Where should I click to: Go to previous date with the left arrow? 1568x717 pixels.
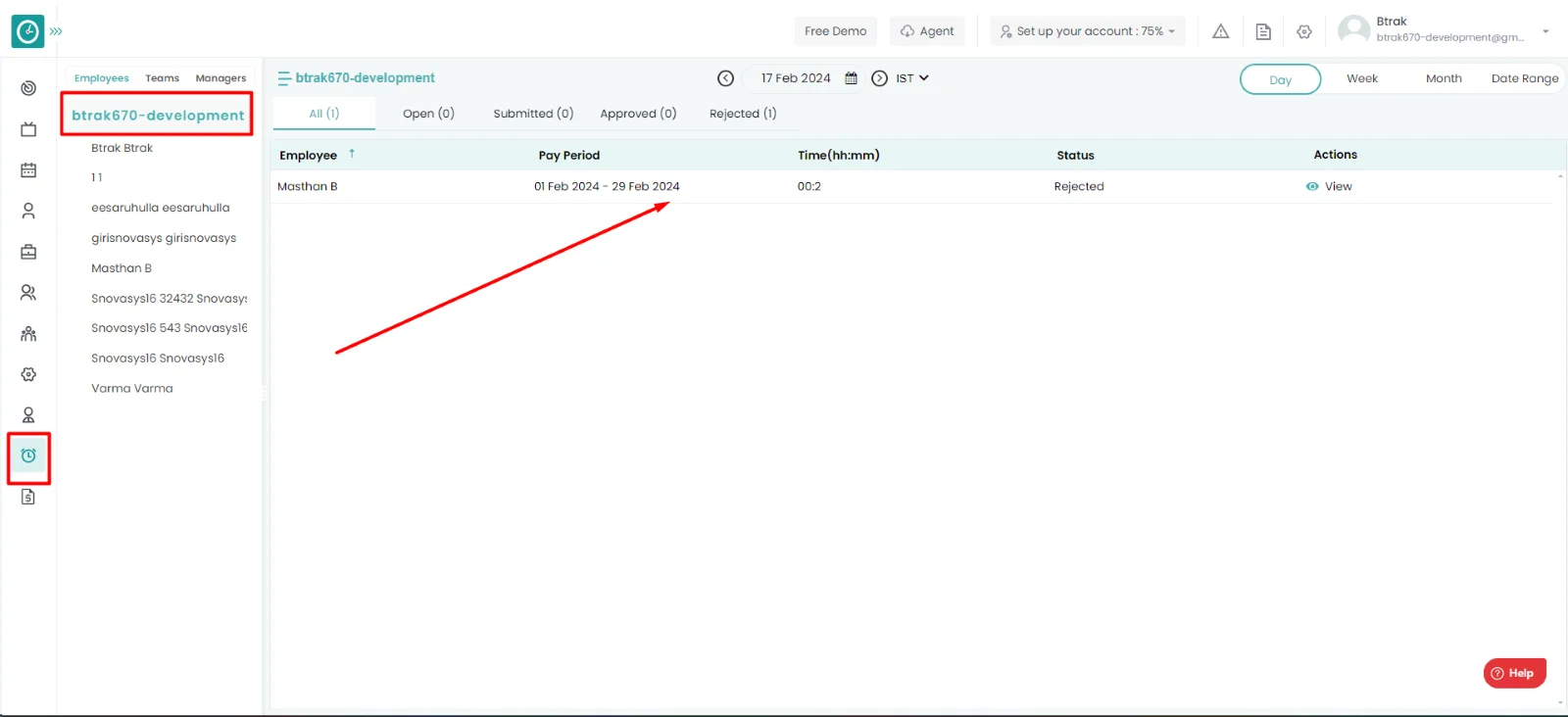(x=725, y=78)
